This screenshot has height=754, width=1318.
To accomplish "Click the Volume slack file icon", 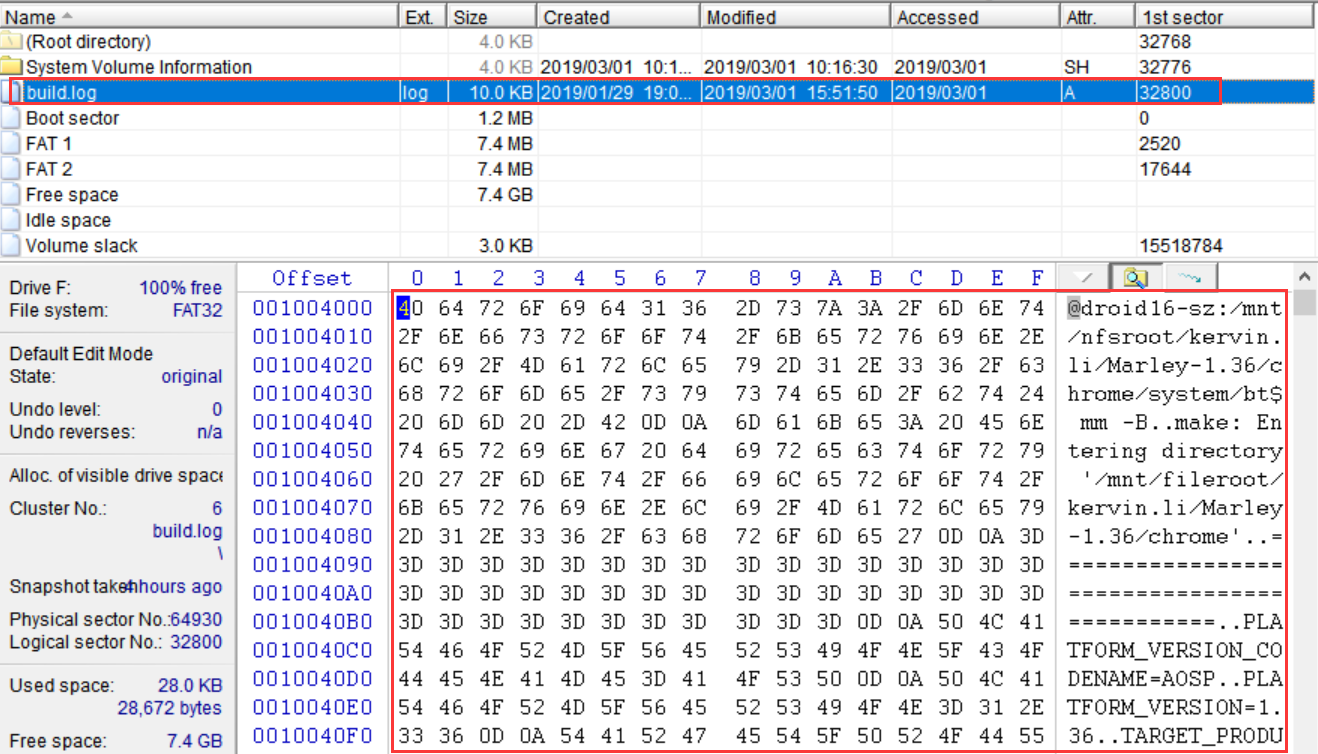I will [11, 246].
